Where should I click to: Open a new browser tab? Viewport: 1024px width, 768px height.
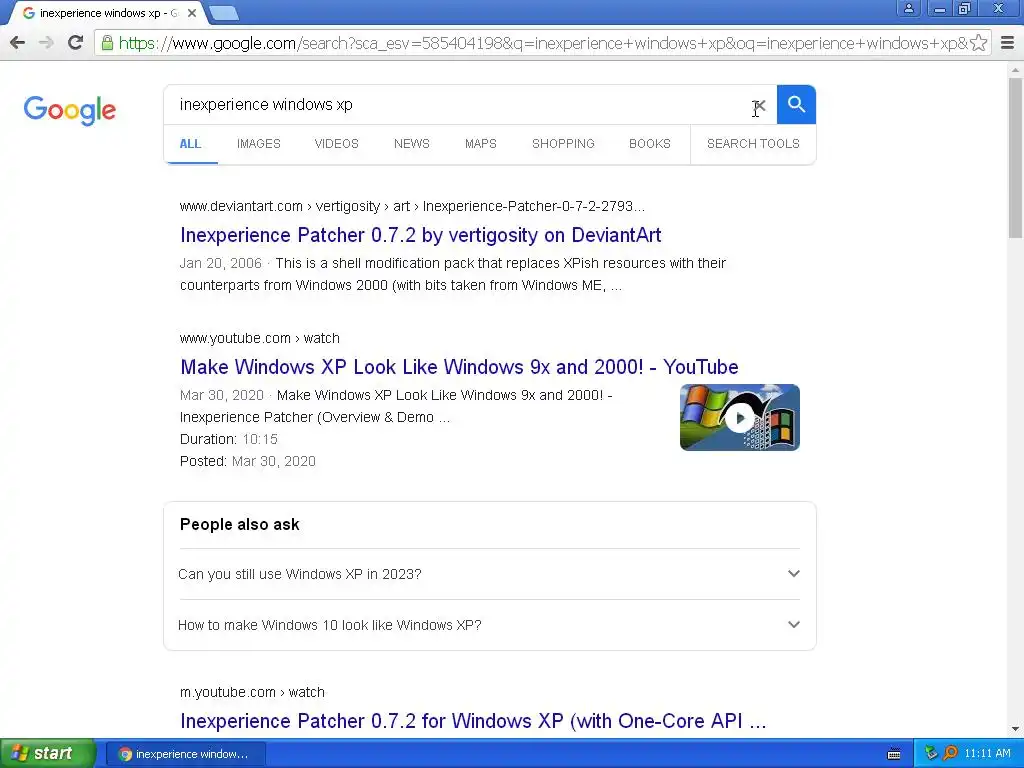pos(224,13)
